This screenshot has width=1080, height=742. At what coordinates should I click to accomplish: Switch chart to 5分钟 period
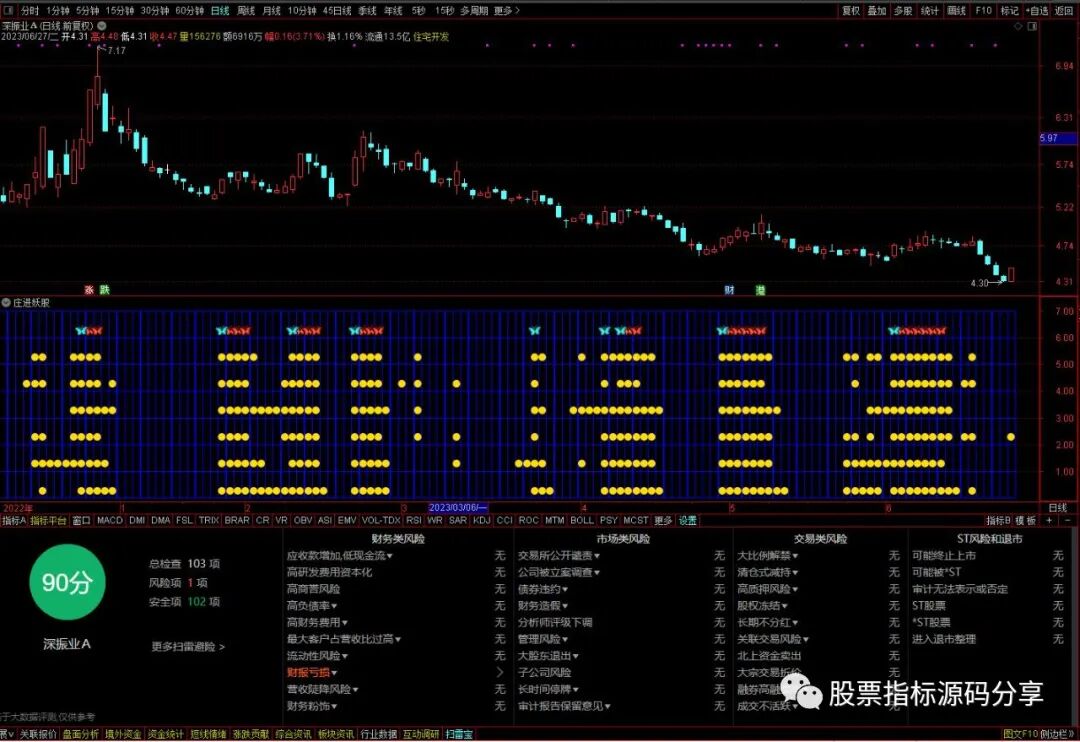pos(87,10)
